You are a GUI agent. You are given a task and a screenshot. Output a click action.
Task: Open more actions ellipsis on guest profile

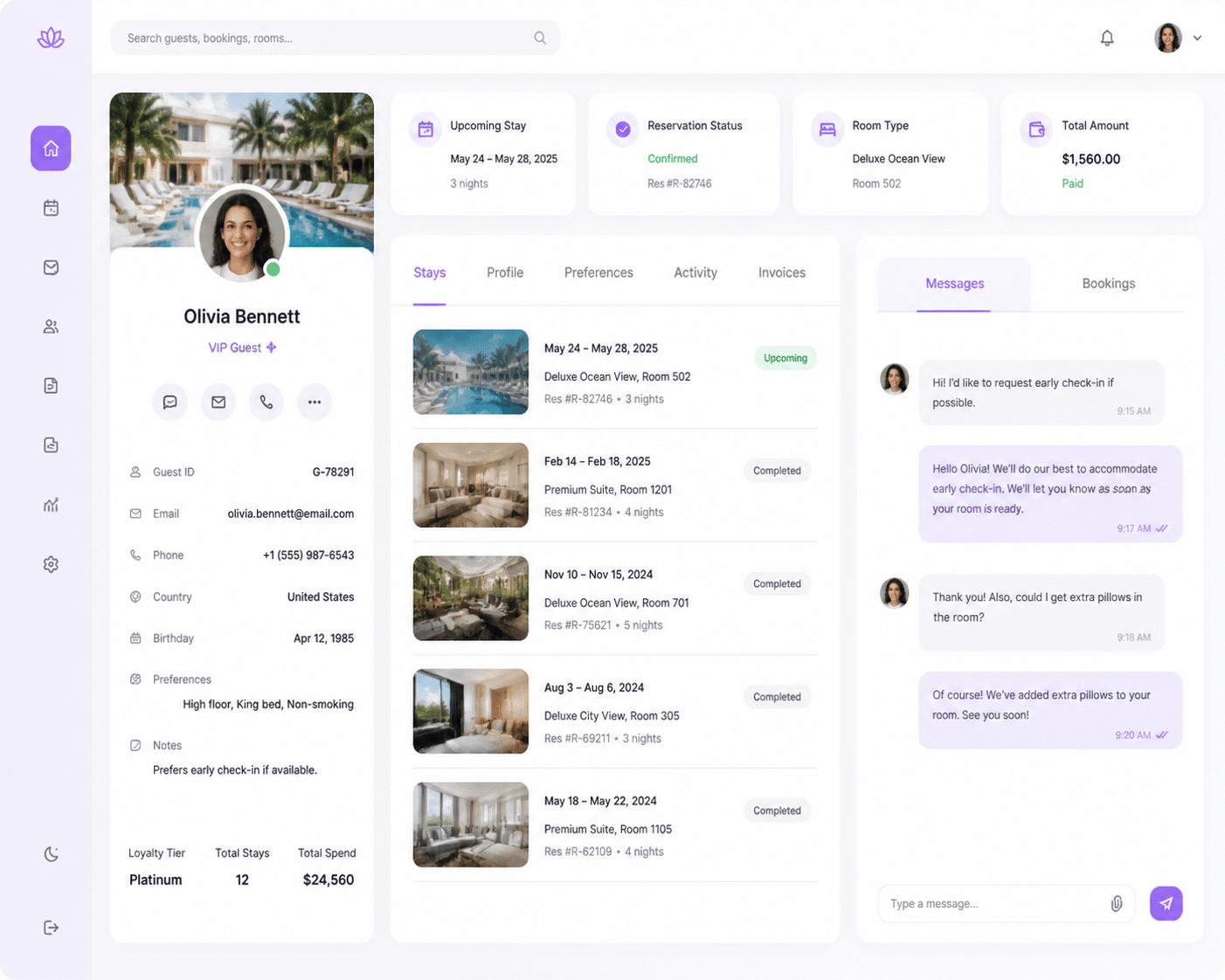[x=315, y=402]
